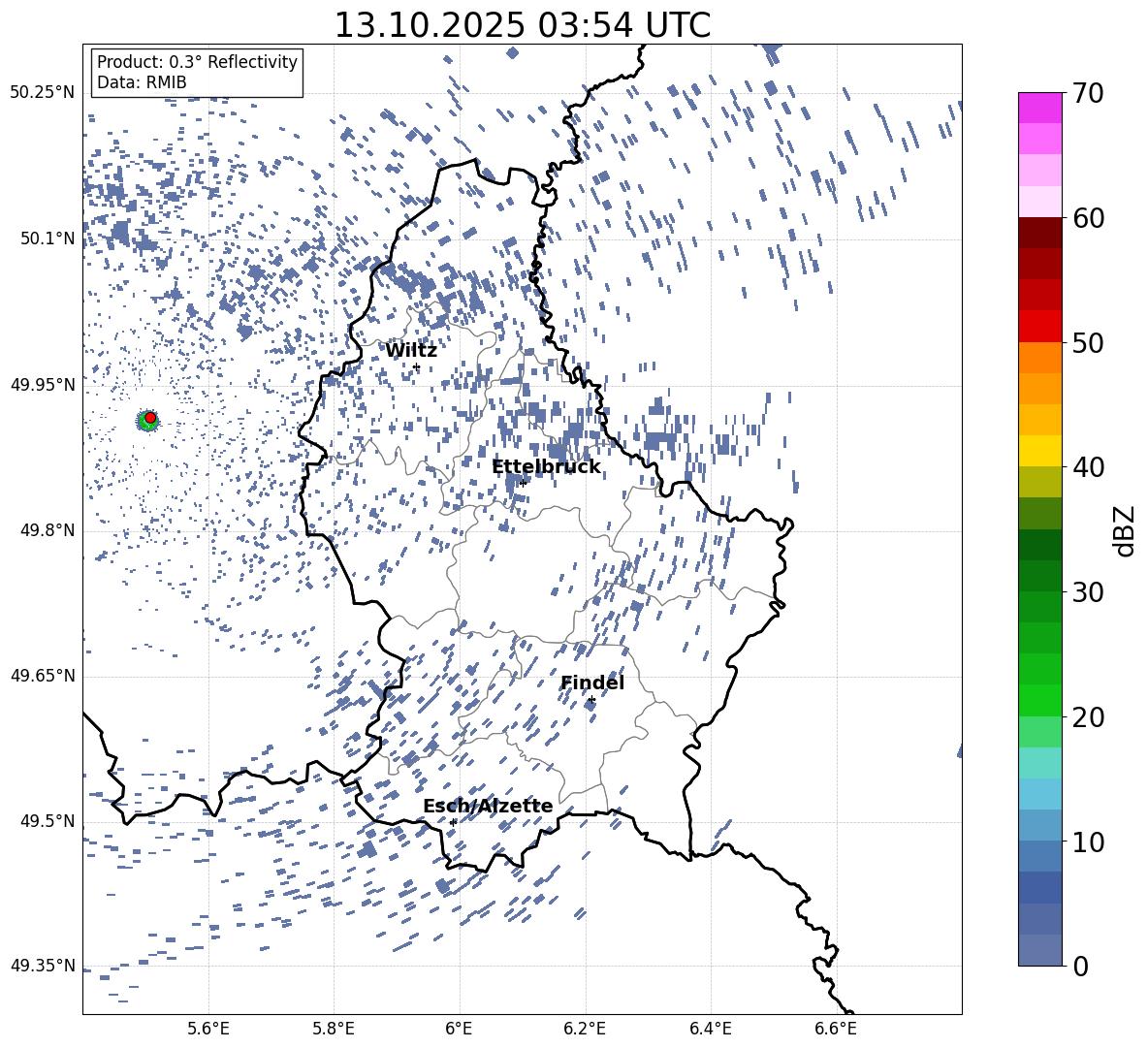Click the yellow swatch near 40 dBZ

1040,451
